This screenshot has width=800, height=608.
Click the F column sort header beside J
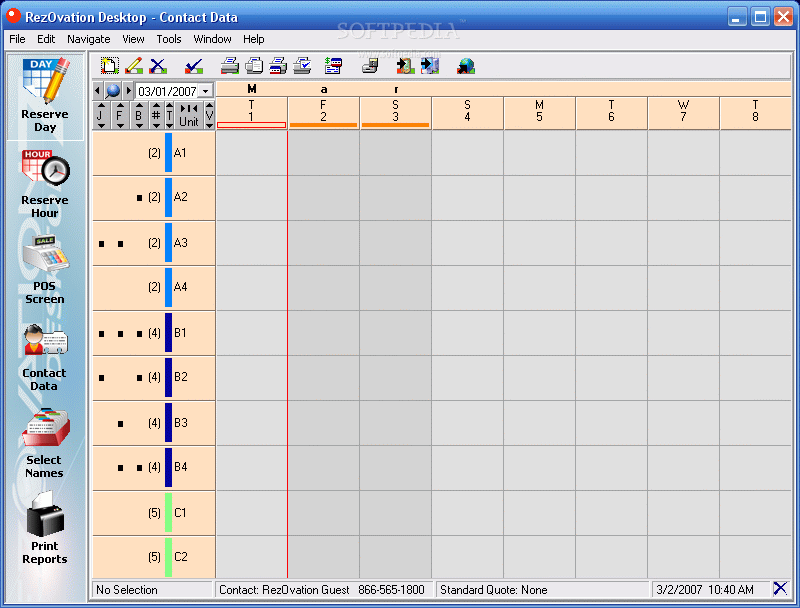pos(120,115)
